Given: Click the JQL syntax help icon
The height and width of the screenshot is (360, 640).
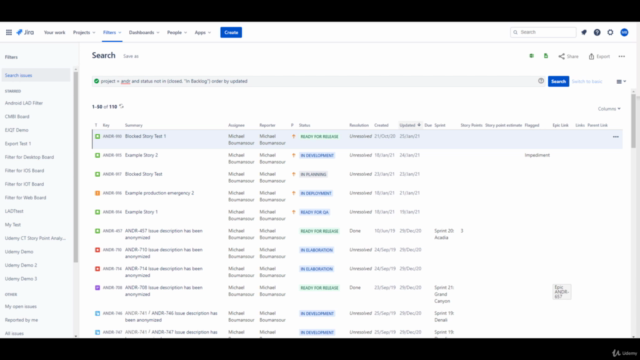Looking at the screenshot, I should click(541, 81).
